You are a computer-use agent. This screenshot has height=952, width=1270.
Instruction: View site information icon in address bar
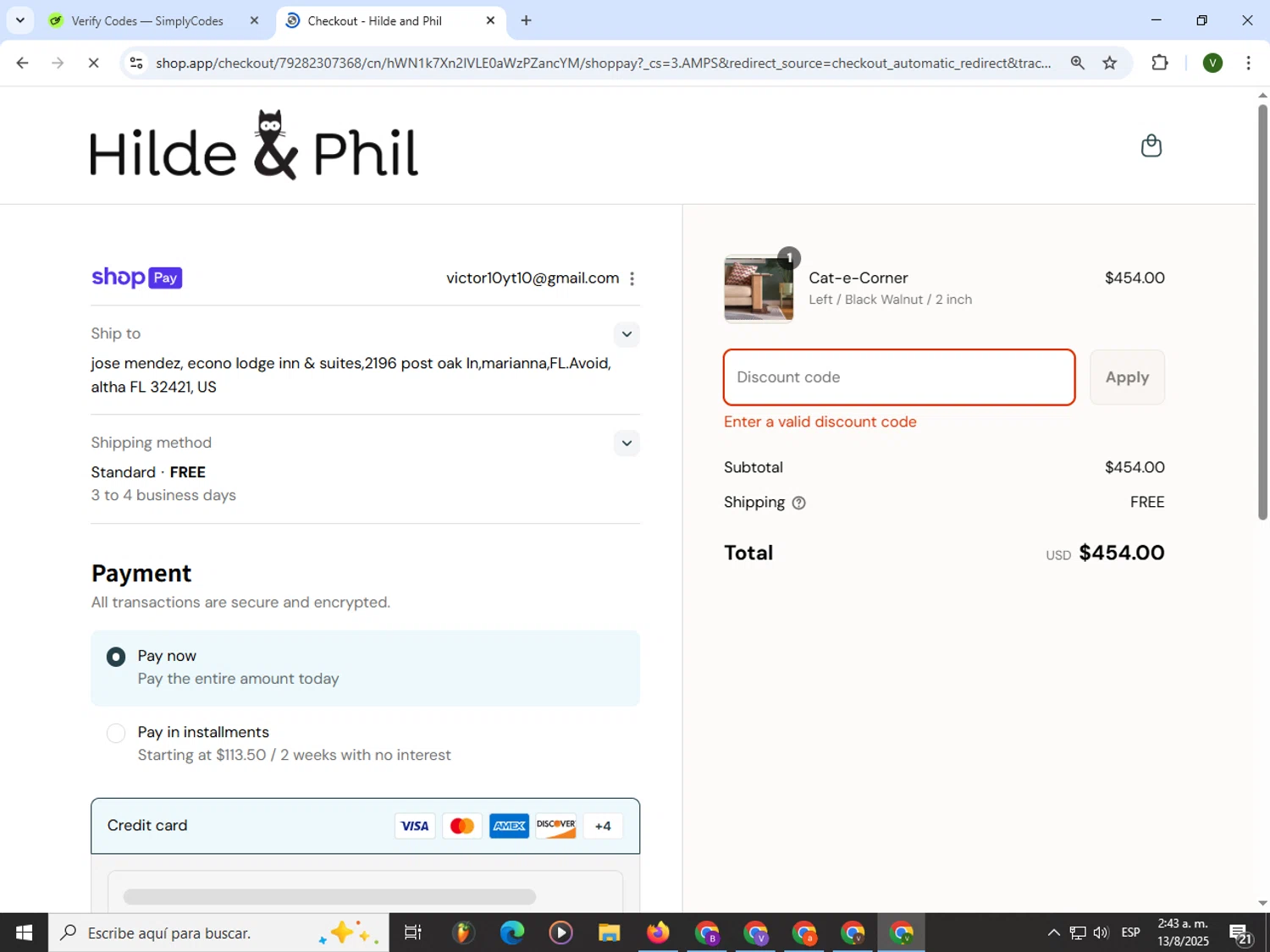click(x=136, y=63)
